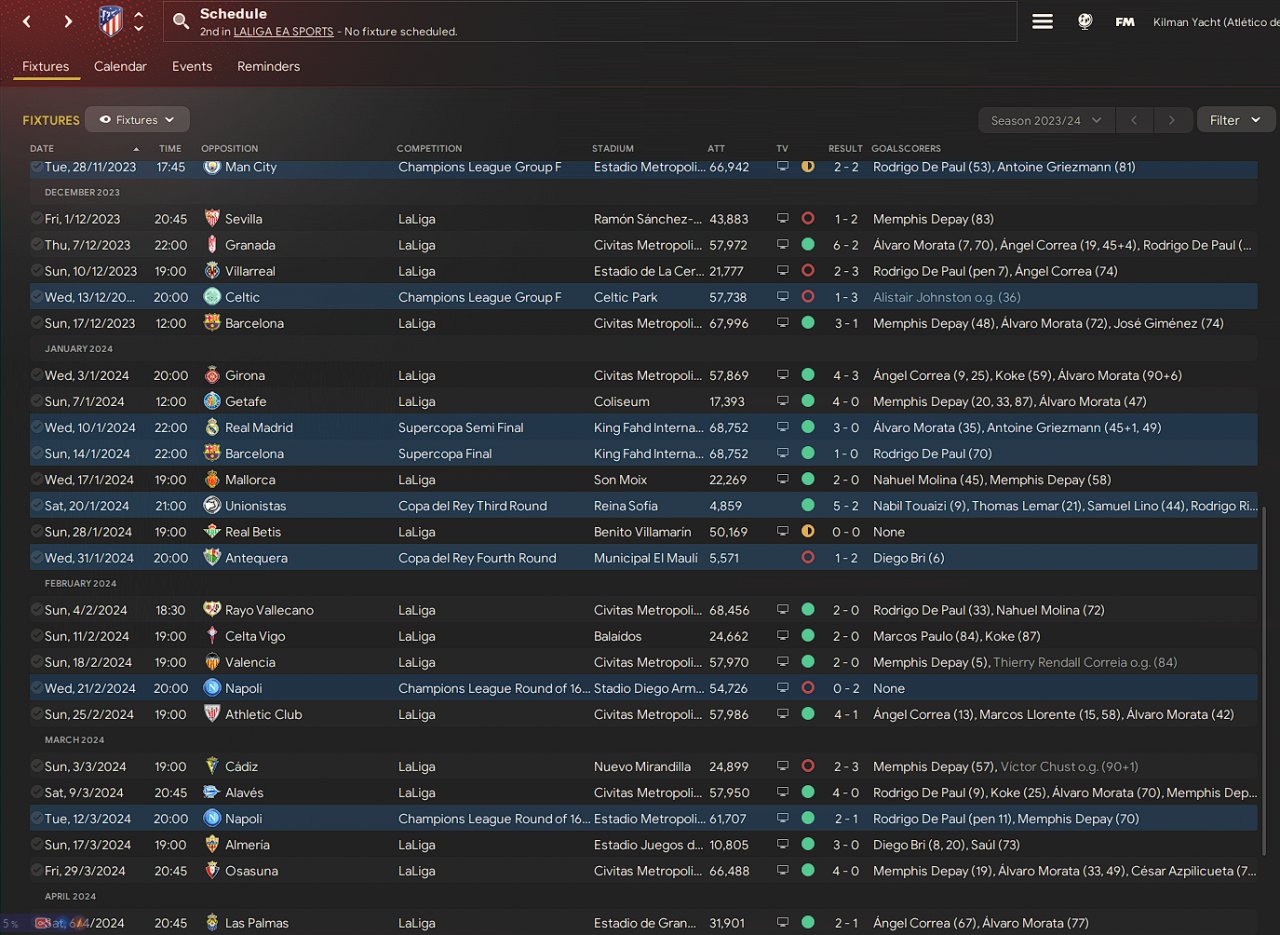1280x935 pixels.
Task: Click the red loss indicator for Celtic
Action: click(x=808, y=297)
